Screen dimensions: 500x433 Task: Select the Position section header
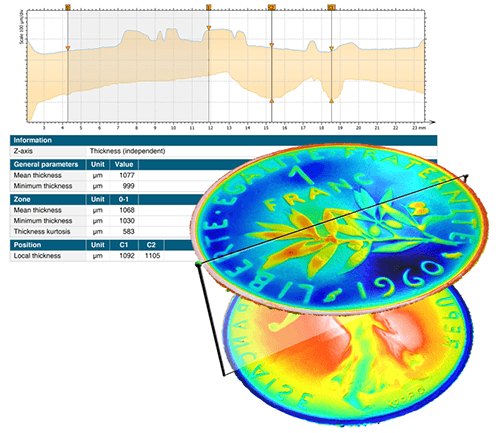point(27,245)
